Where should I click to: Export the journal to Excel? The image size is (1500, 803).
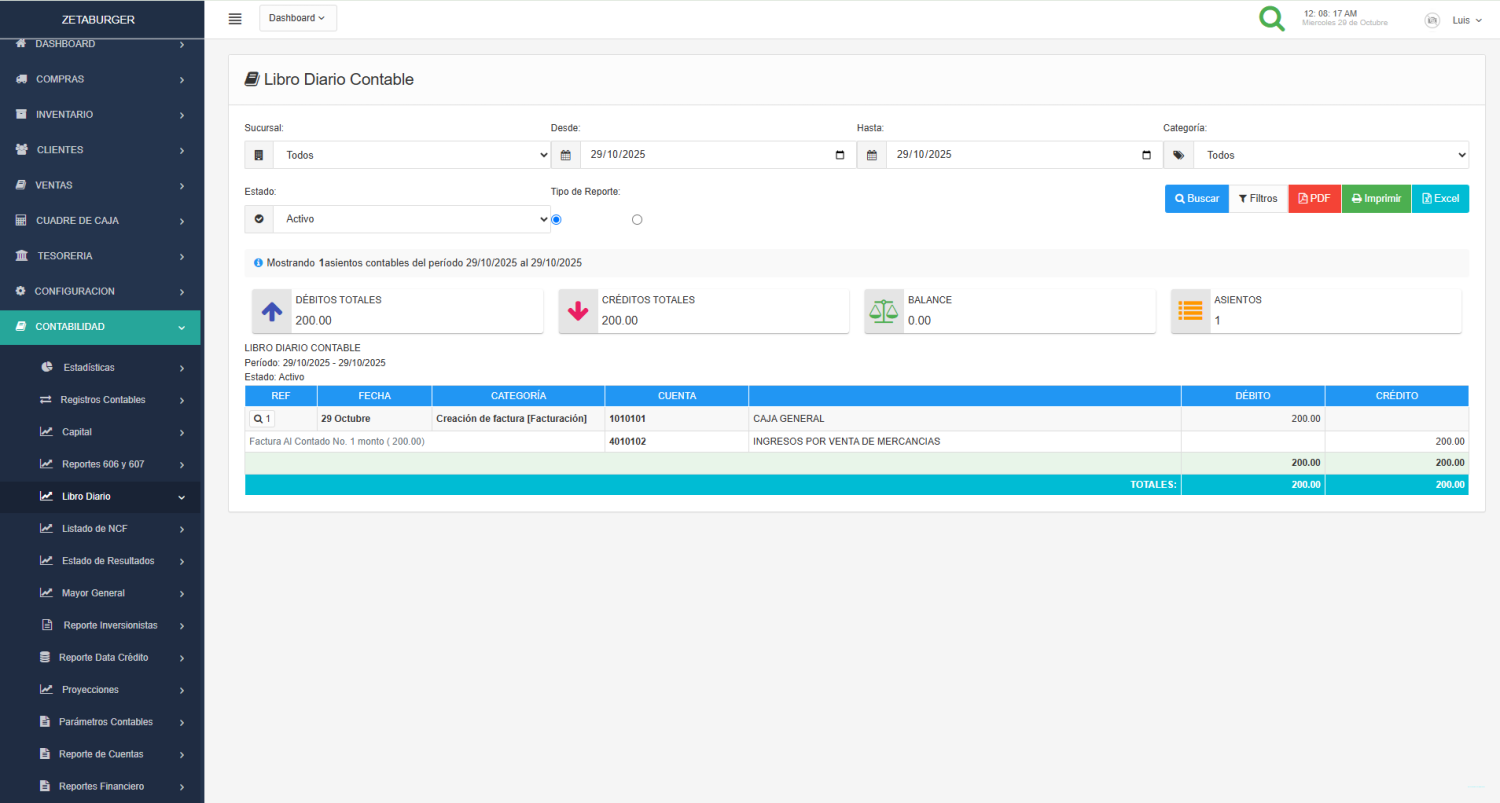coord(1440,199)
